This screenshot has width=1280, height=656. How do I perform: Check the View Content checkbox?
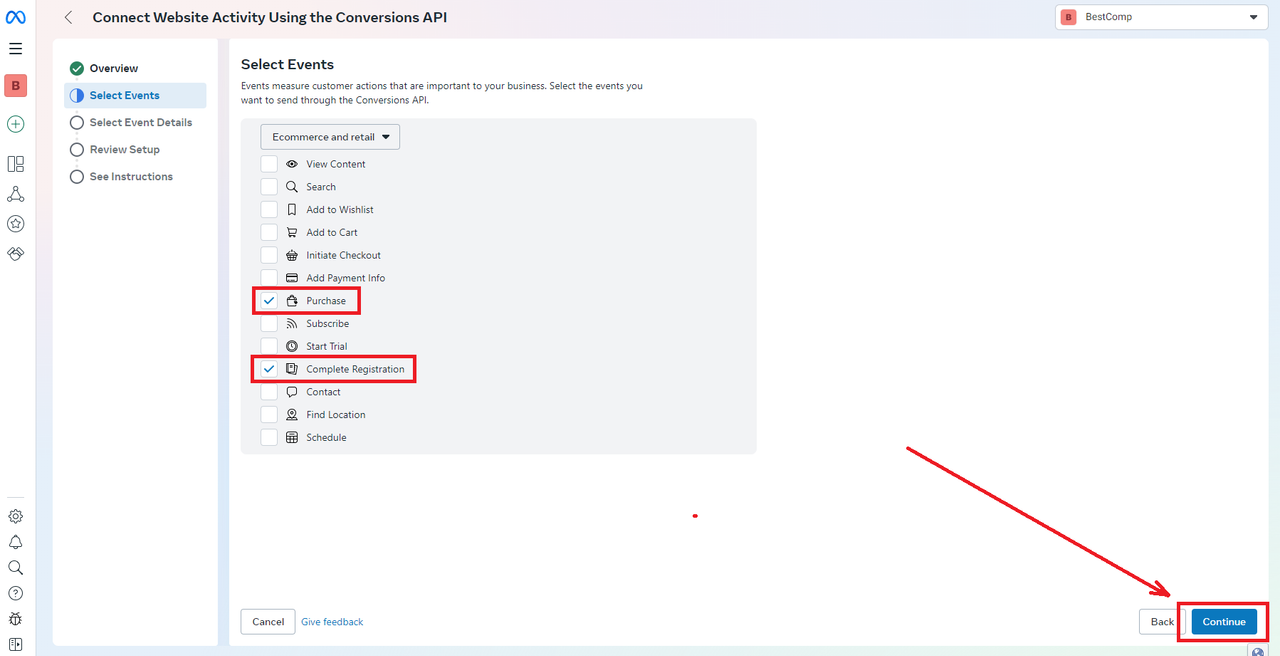(269, 164)
